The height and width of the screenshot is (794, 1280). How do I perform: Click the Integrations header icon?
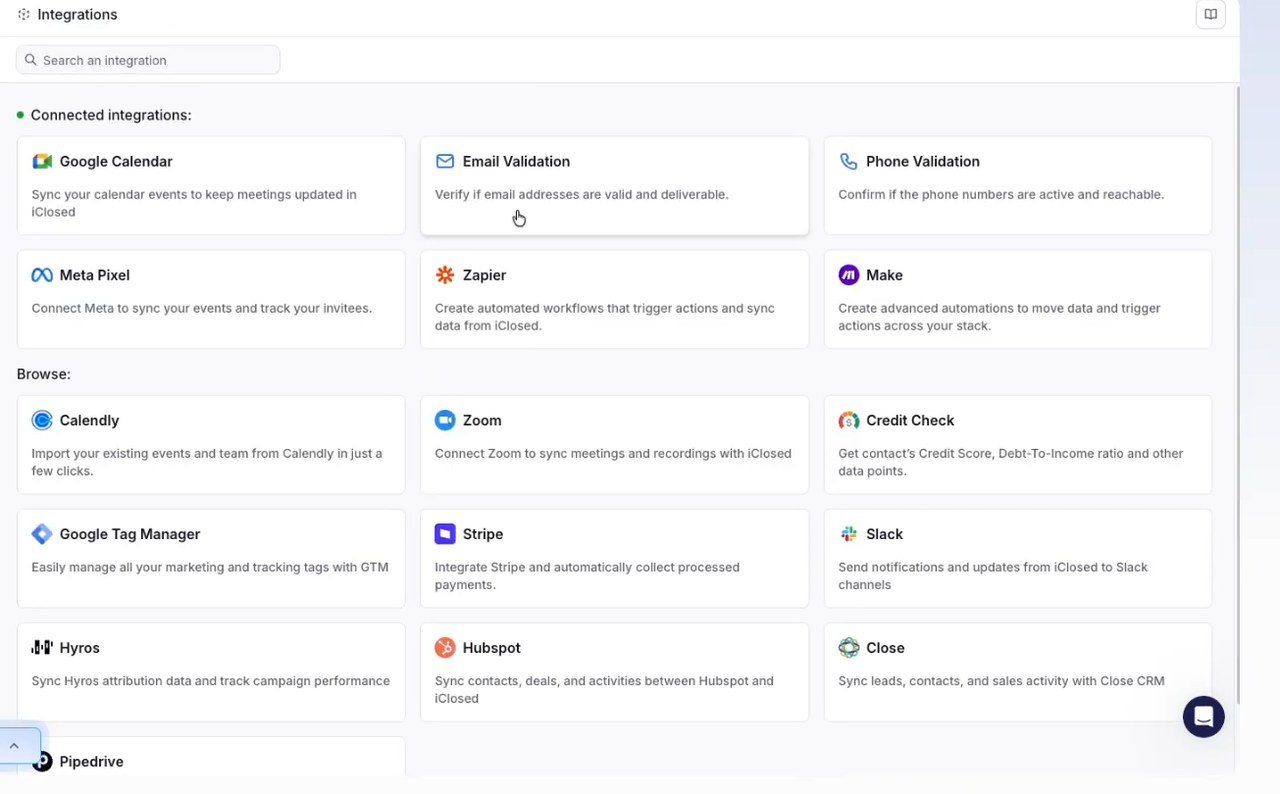(x=23, y=14)
